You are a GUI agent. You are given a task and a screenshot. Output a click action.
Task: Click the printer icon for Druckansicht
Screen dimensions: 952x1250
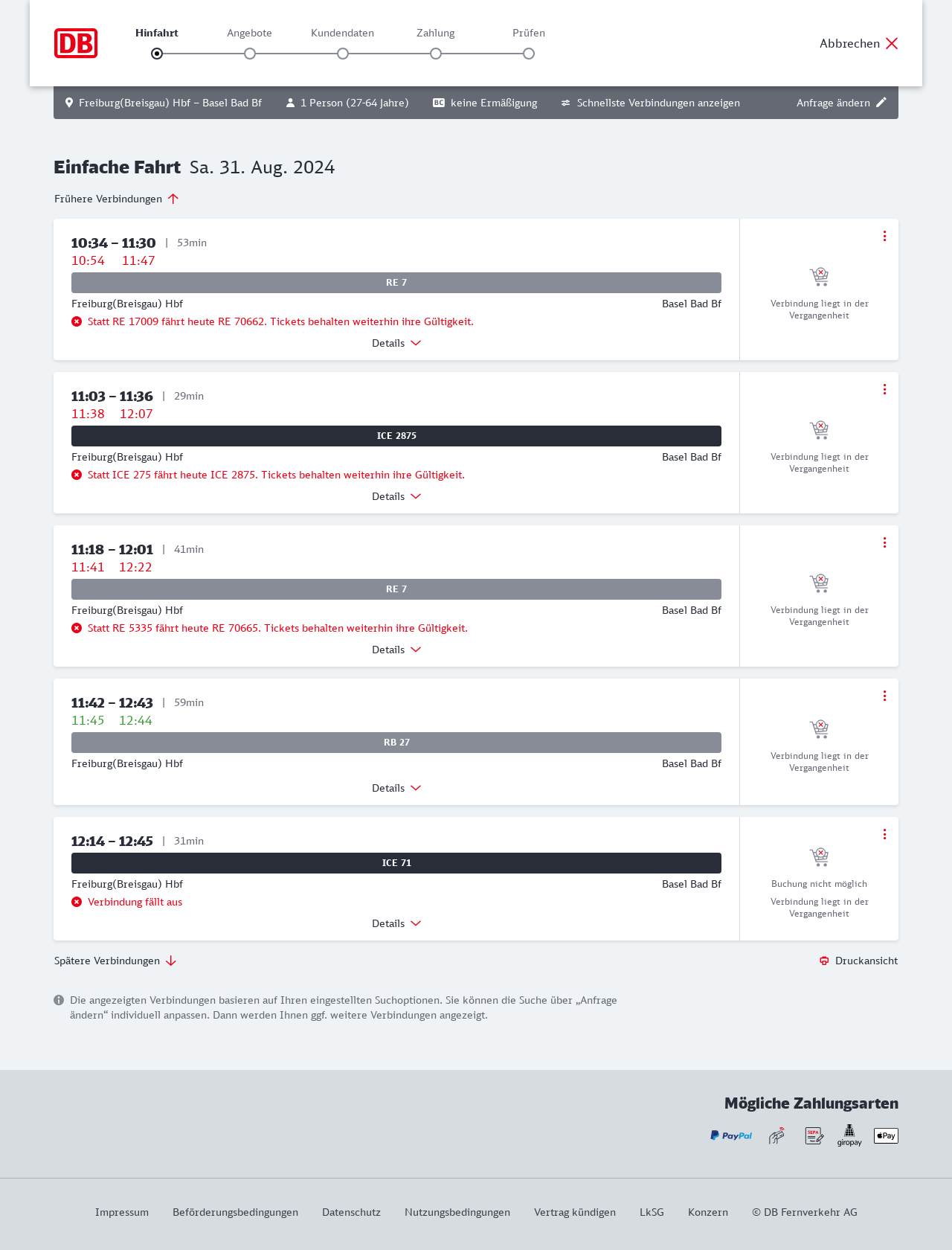coord(824,961)
